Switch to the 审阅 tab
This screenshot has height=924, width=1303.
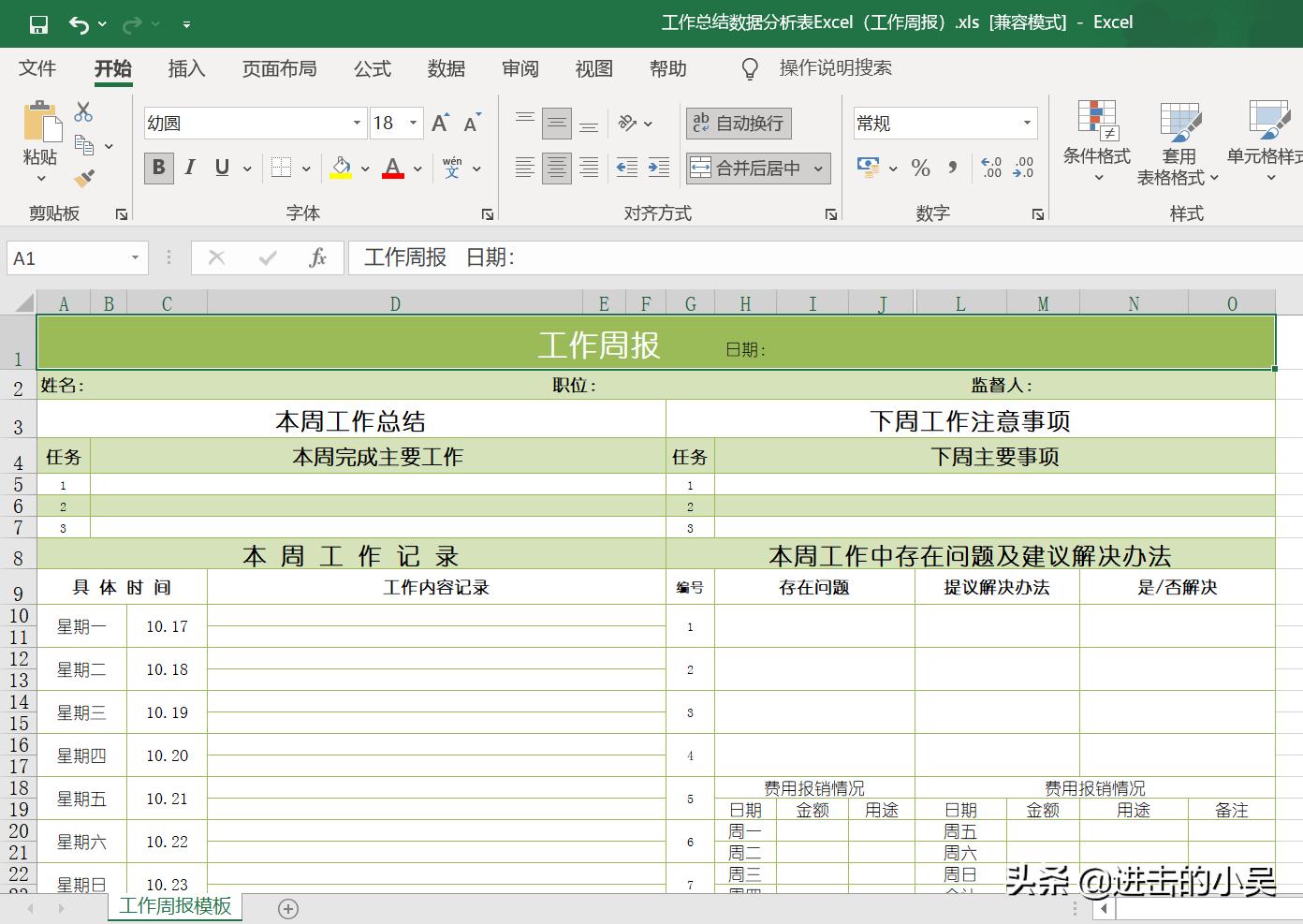pos(520,68)
